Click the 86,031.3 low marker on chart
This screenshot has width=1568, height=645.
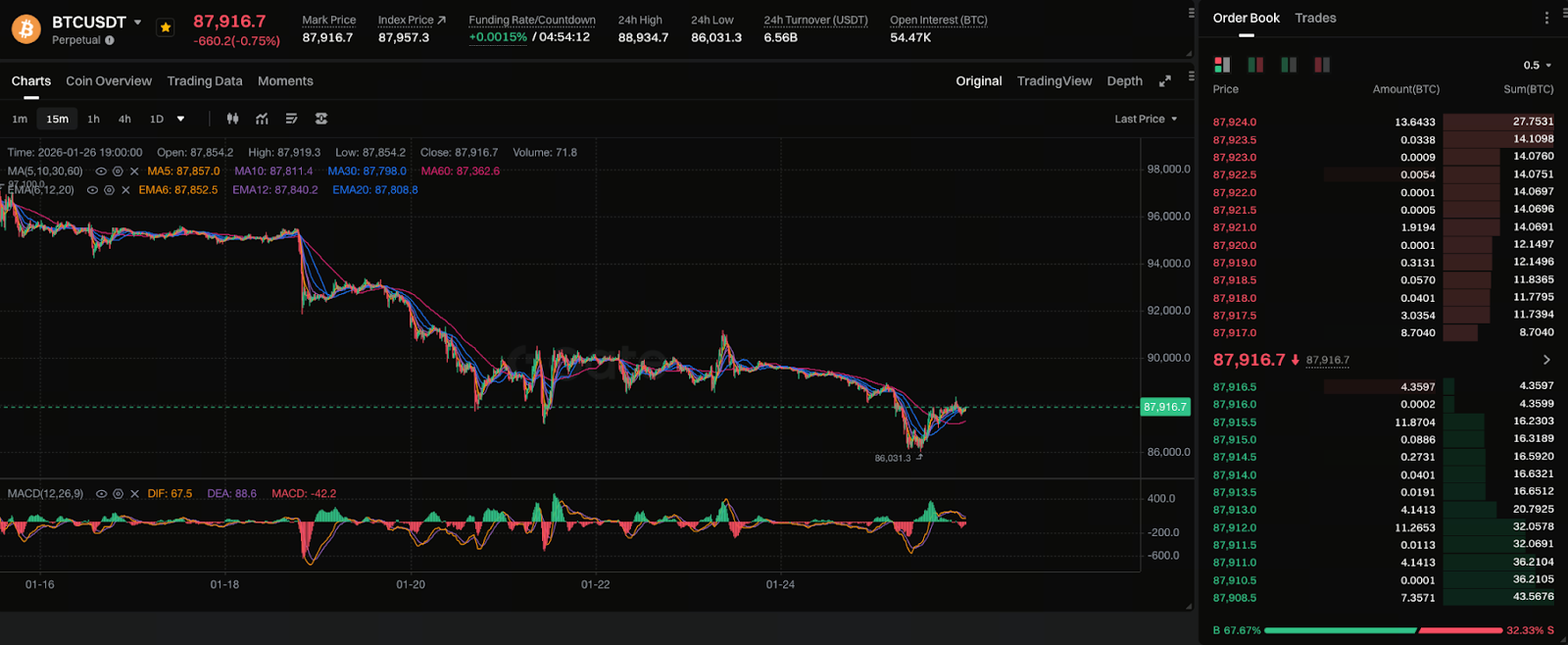[x=893, y=458]
